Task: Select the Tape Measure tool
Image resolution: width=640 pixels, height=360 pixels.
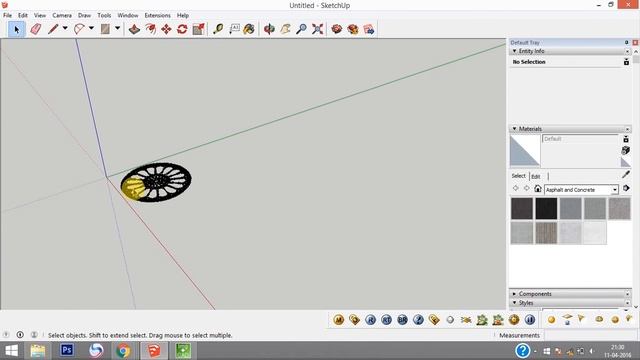Action: click(x=218, y=29)
